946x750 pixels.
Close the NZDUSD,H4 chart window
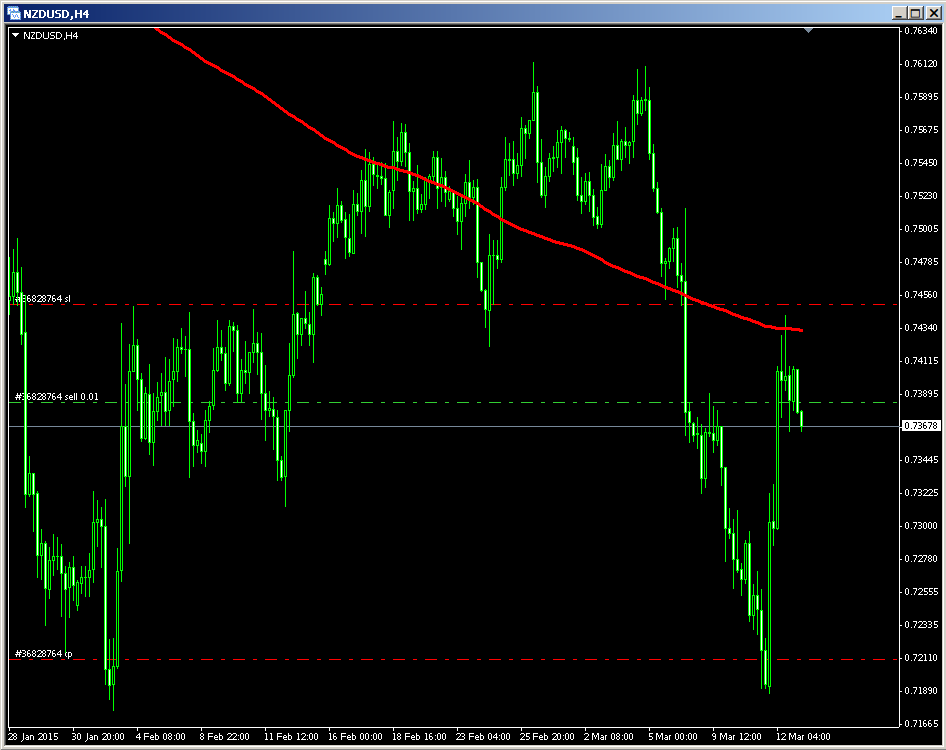click(933, 13)
